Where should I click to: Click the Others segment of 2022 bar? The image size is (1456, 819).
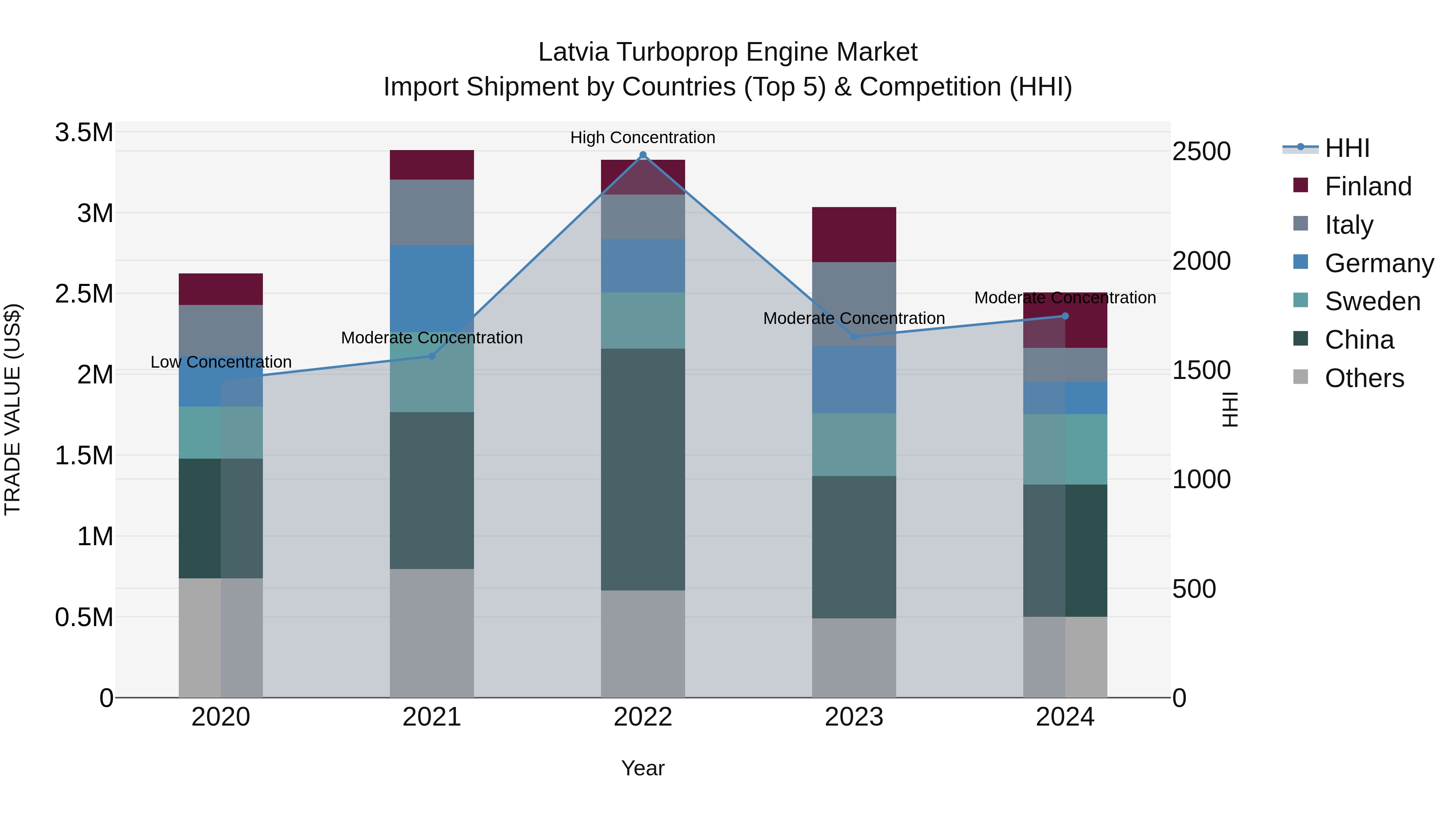coord(643,644)
